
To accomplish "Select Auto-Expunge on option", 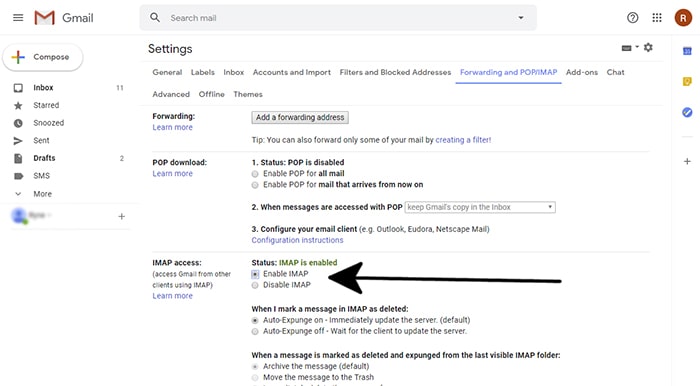I will 255,320.
